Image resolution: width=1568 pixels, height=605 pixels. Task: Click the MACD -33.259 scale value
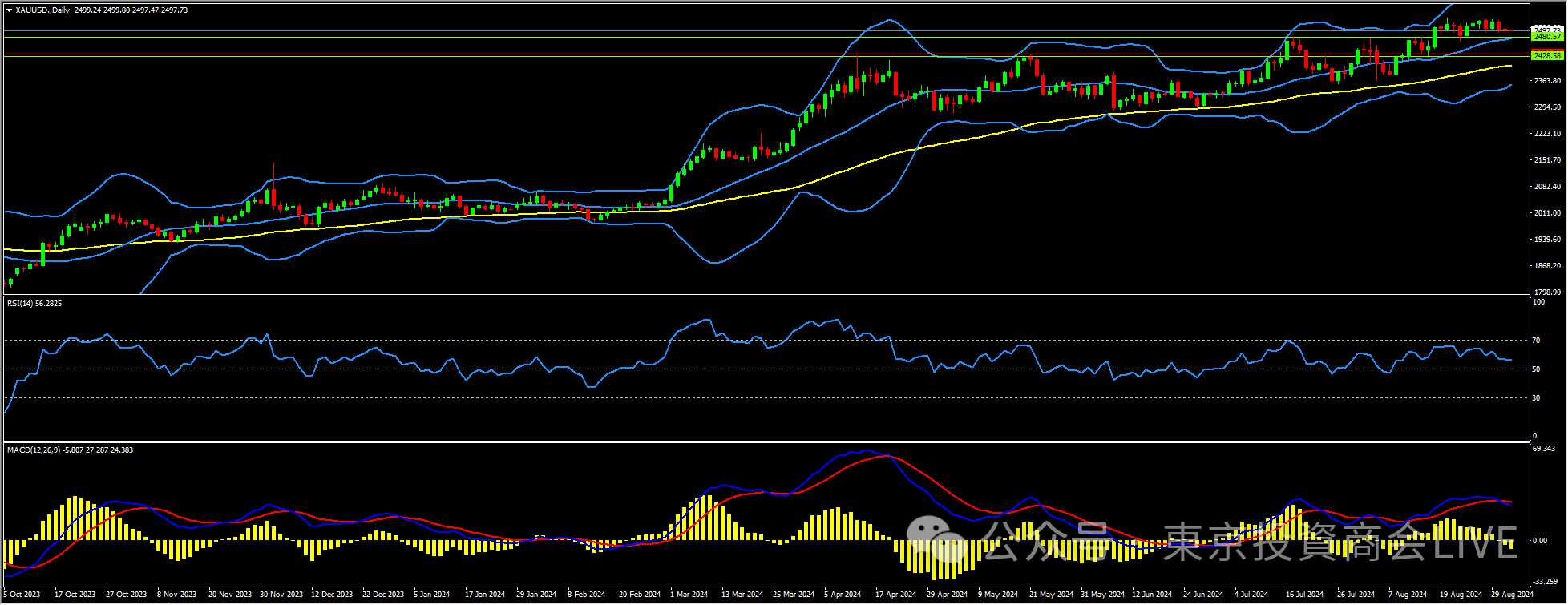coord(1545,582)
